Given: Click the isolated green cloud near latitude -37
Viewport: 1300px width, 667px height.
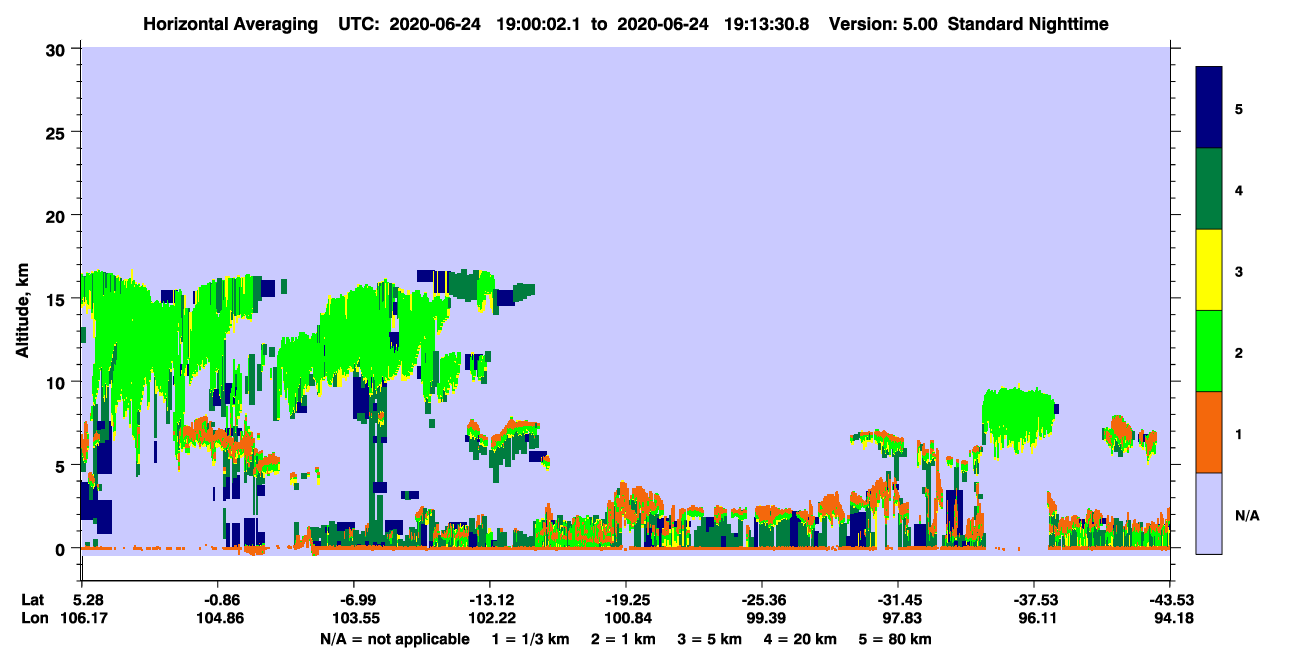Looking at the screenshot, I should (x=1018, y=418).
